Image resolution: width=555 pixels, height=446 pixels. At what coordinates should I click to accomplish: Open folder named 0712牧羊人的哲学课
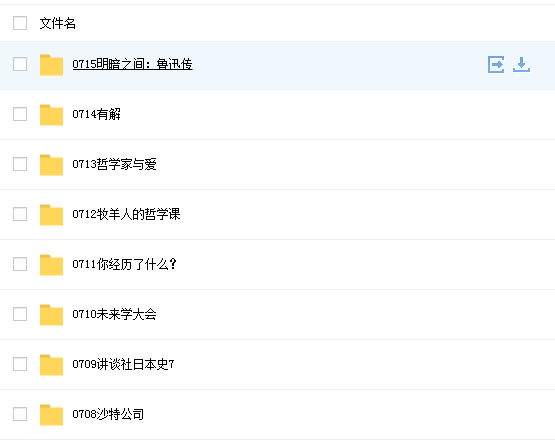126,214
